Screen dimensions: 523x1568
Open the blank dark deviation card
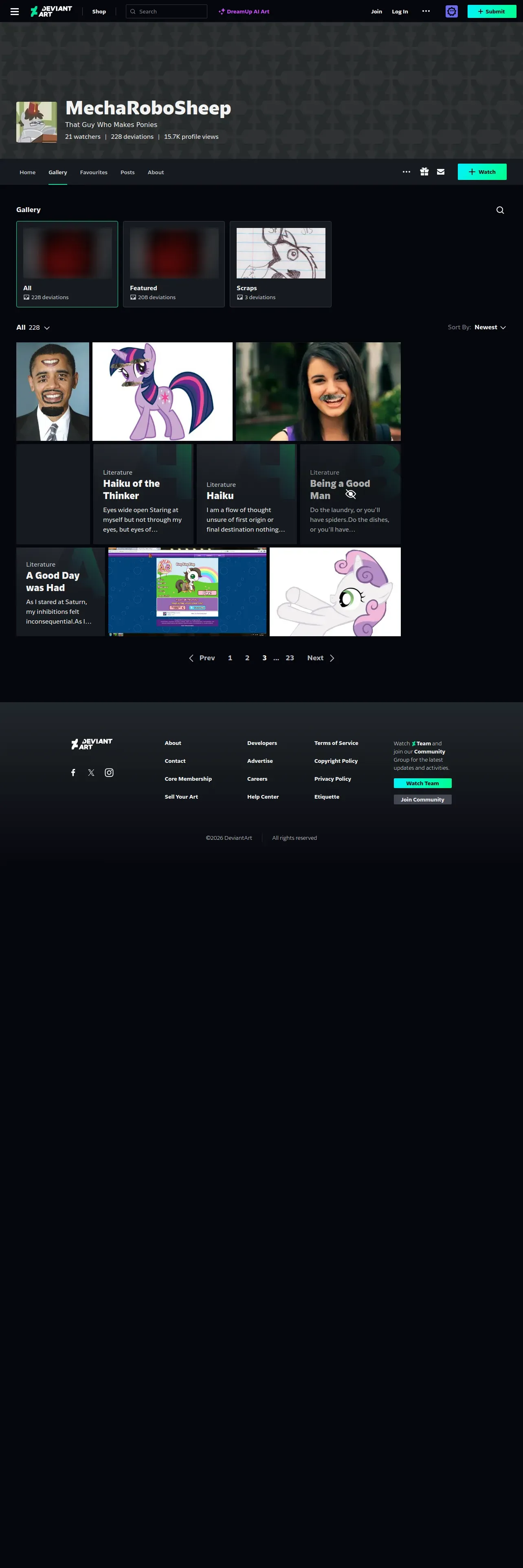53,494
